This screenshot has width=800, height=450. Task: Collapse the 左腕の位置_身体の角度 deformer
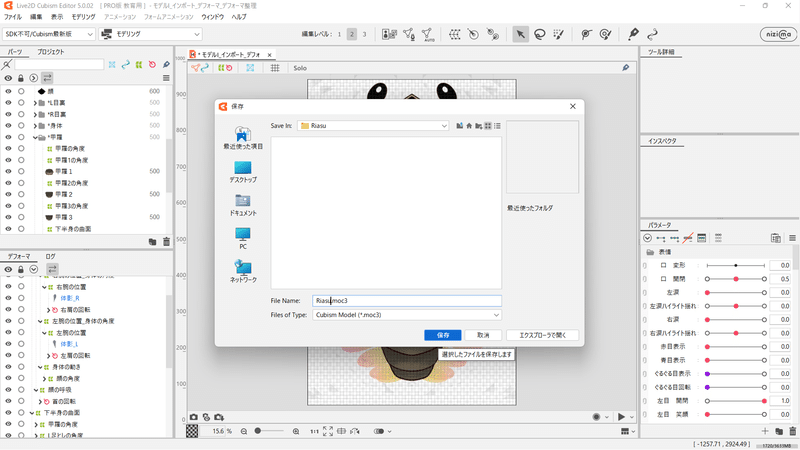[x=40, y=321]
